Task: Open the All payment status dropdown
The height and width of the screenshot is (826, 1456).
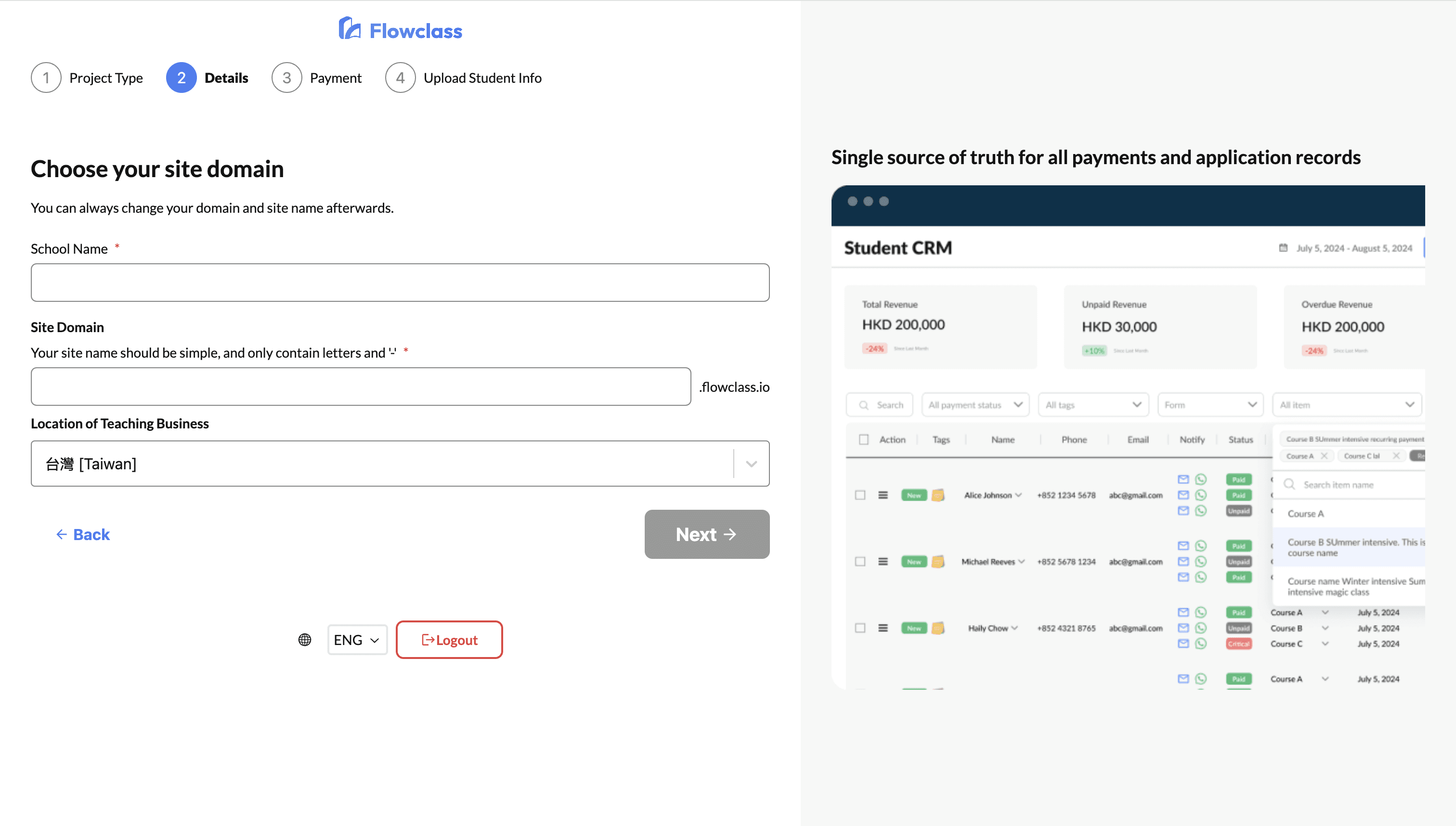Action: [x=975, y=404]
